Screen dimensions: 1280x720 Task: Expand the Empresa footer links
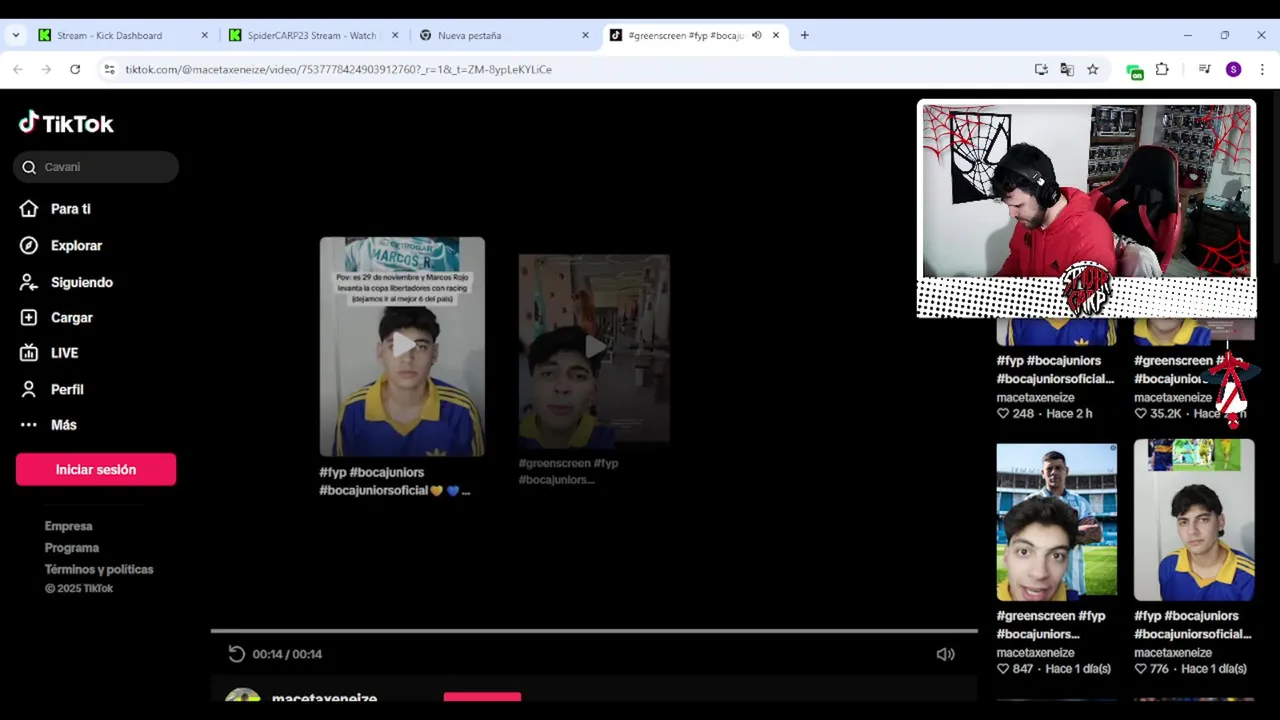tap(68, 526)
